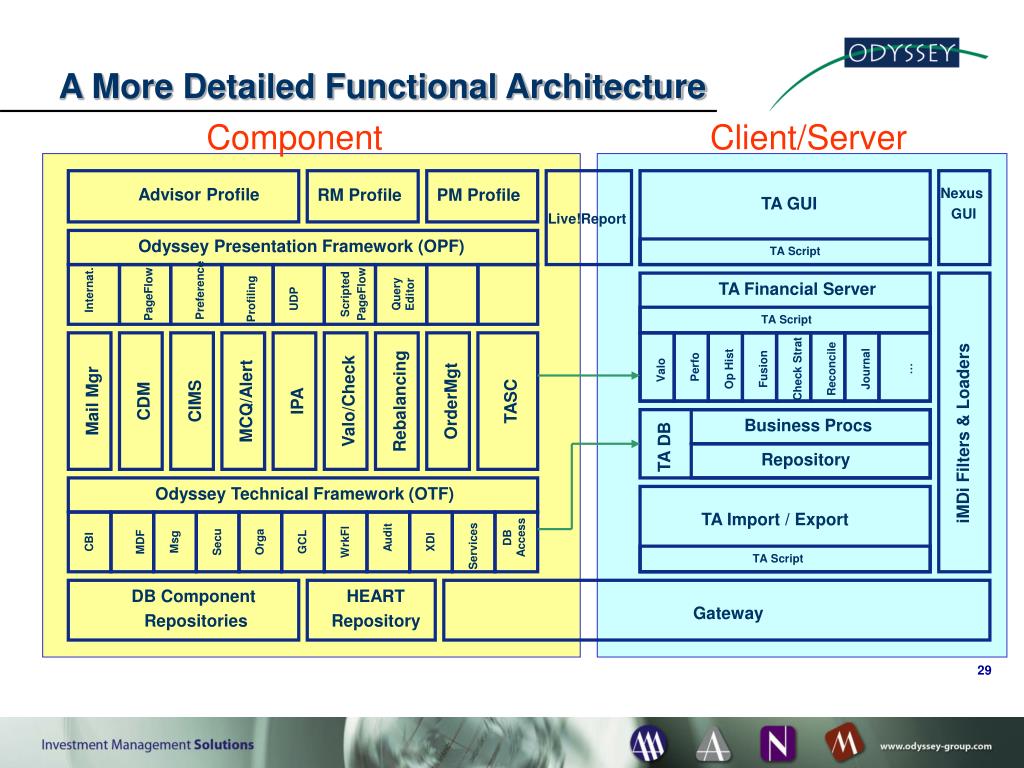Viewport: 1024px width, 768px height.
Task: Click the Odyssey Technical Framework (OTF) bar
Action: click(x=302, y=494)
